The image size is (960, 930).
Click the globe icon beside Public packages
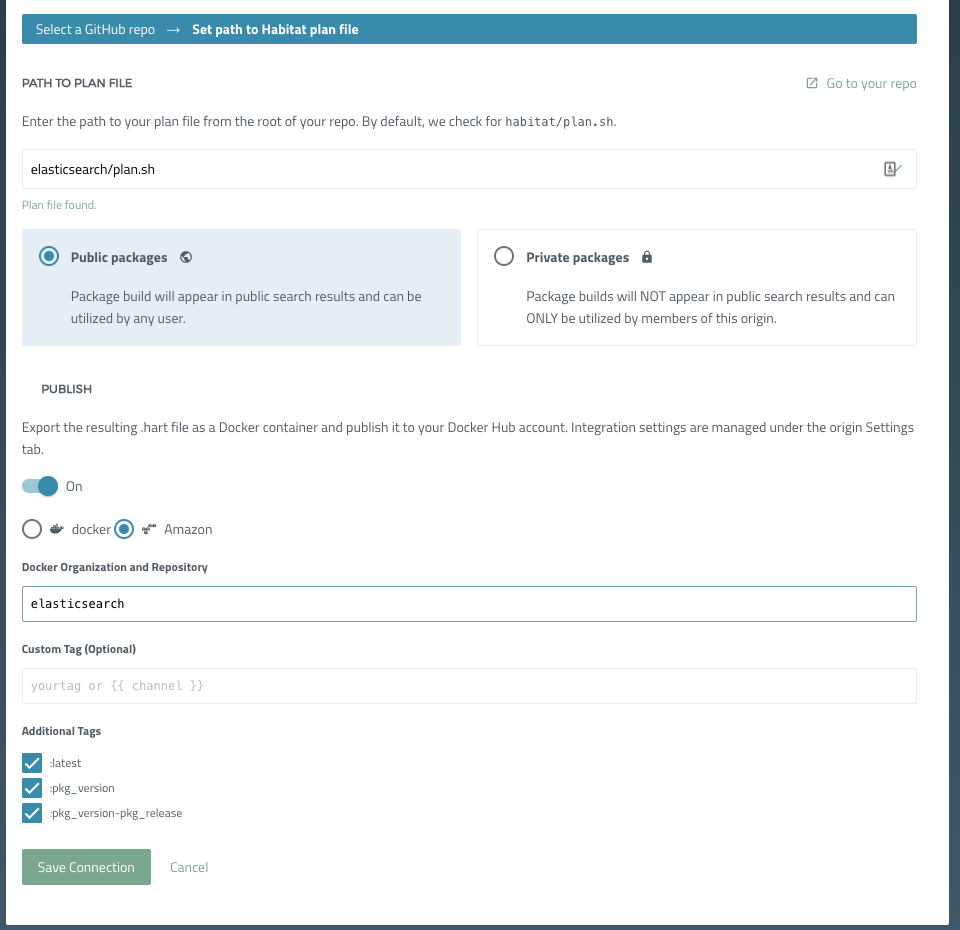(x=186, y=257)
